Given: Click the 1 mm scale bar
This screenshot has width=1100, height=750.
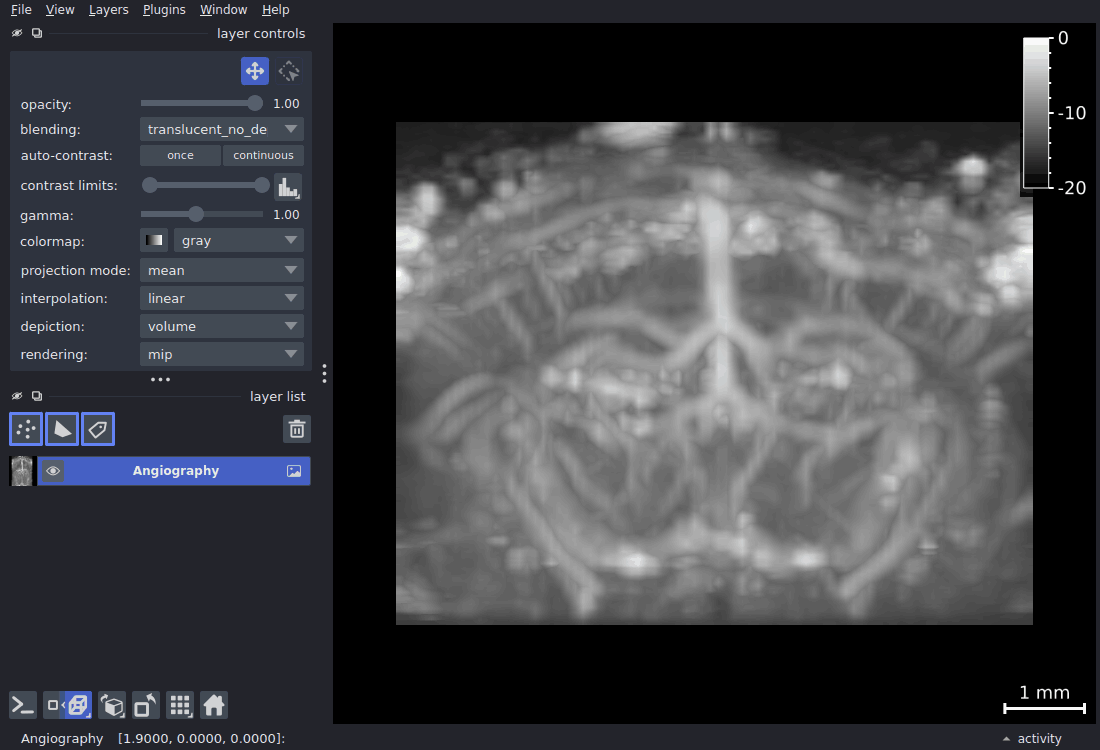Looking at the screenshot, I should point(1045,701).
